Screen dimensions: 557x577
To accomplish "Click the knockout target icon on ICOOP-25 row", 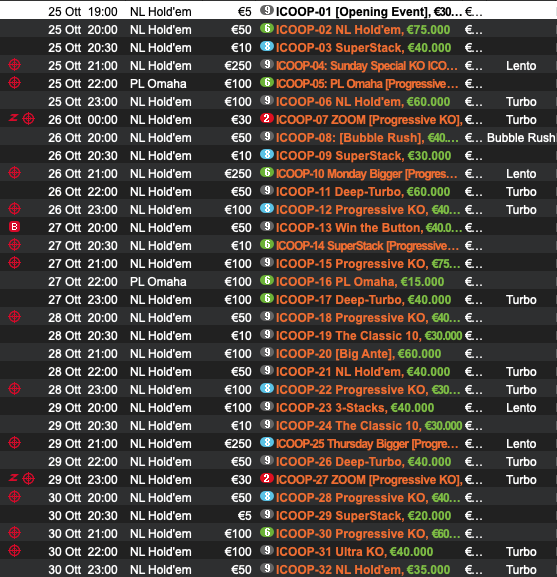I will [x=14, y=443].
